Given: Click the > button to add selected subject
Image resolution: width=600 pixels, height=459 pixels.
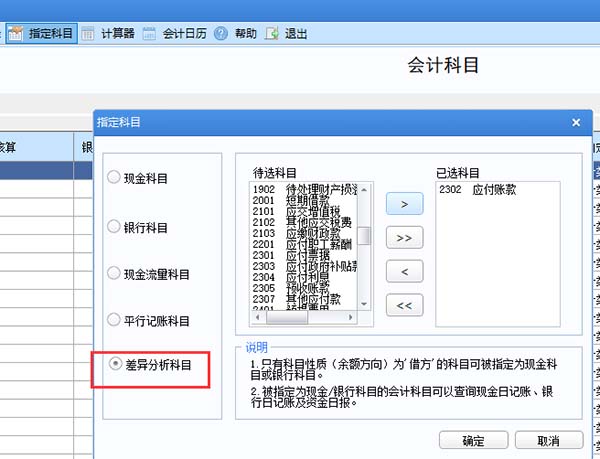Looking at the screenshot, I should [x=404, y=204].
